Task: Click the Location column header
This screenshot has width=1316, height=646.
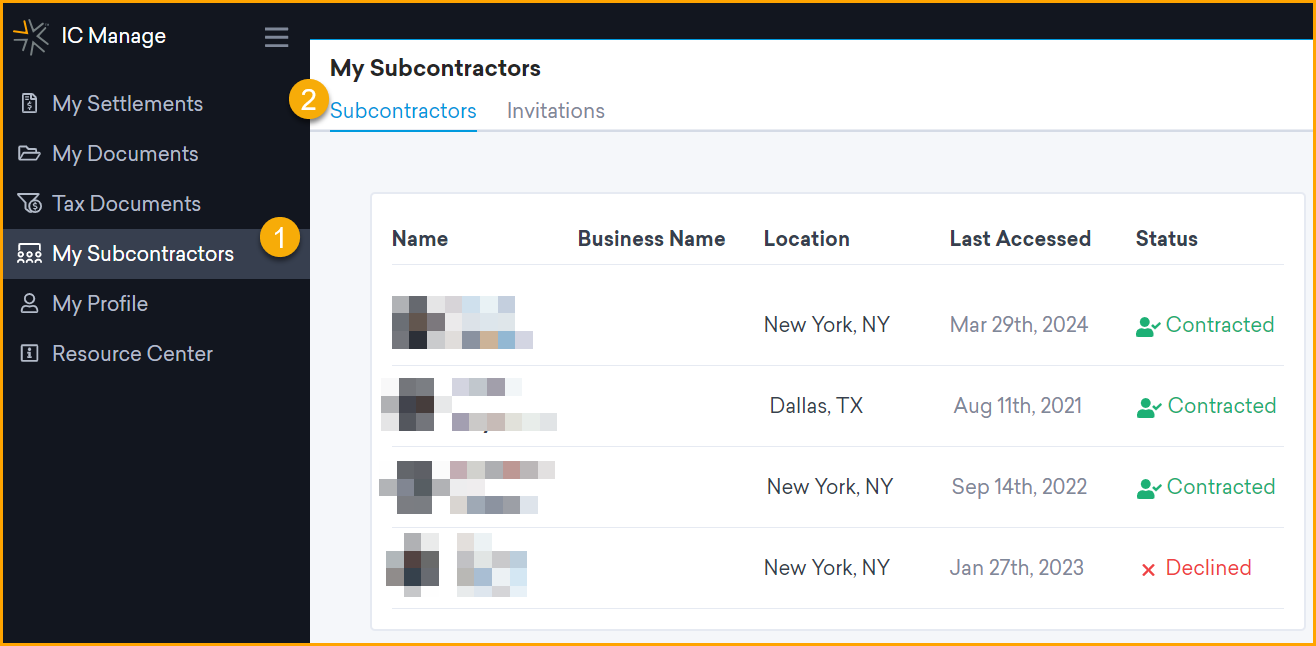Action: 807,239
